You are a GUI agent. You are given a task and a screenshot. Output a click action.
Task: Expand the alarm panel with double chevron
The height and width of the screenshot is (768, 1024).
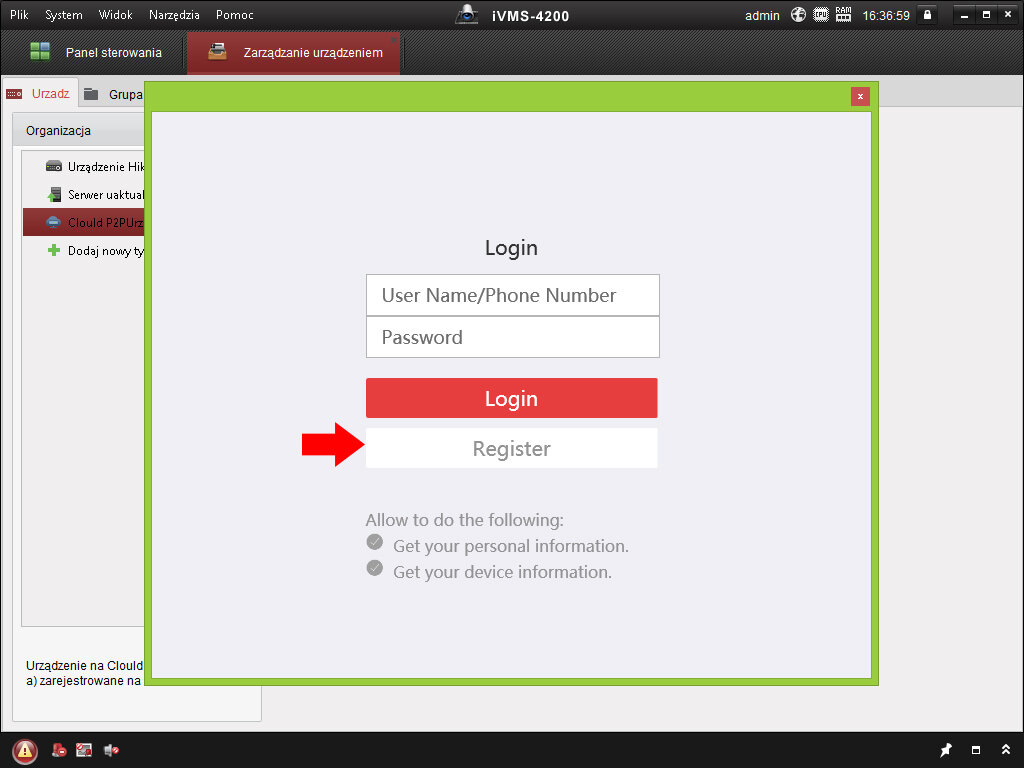coord(1005,750)
